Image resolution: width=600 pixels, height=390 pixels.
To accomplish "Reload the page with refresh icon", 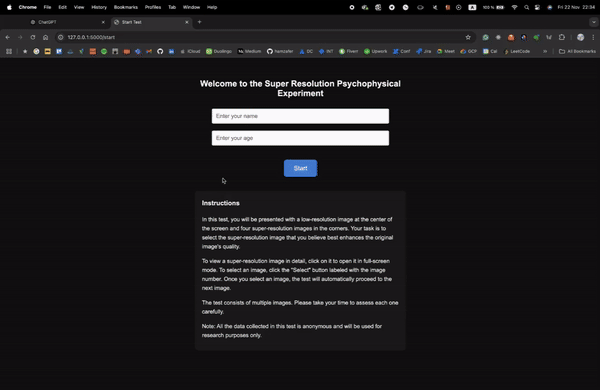I will pos(33,37).
